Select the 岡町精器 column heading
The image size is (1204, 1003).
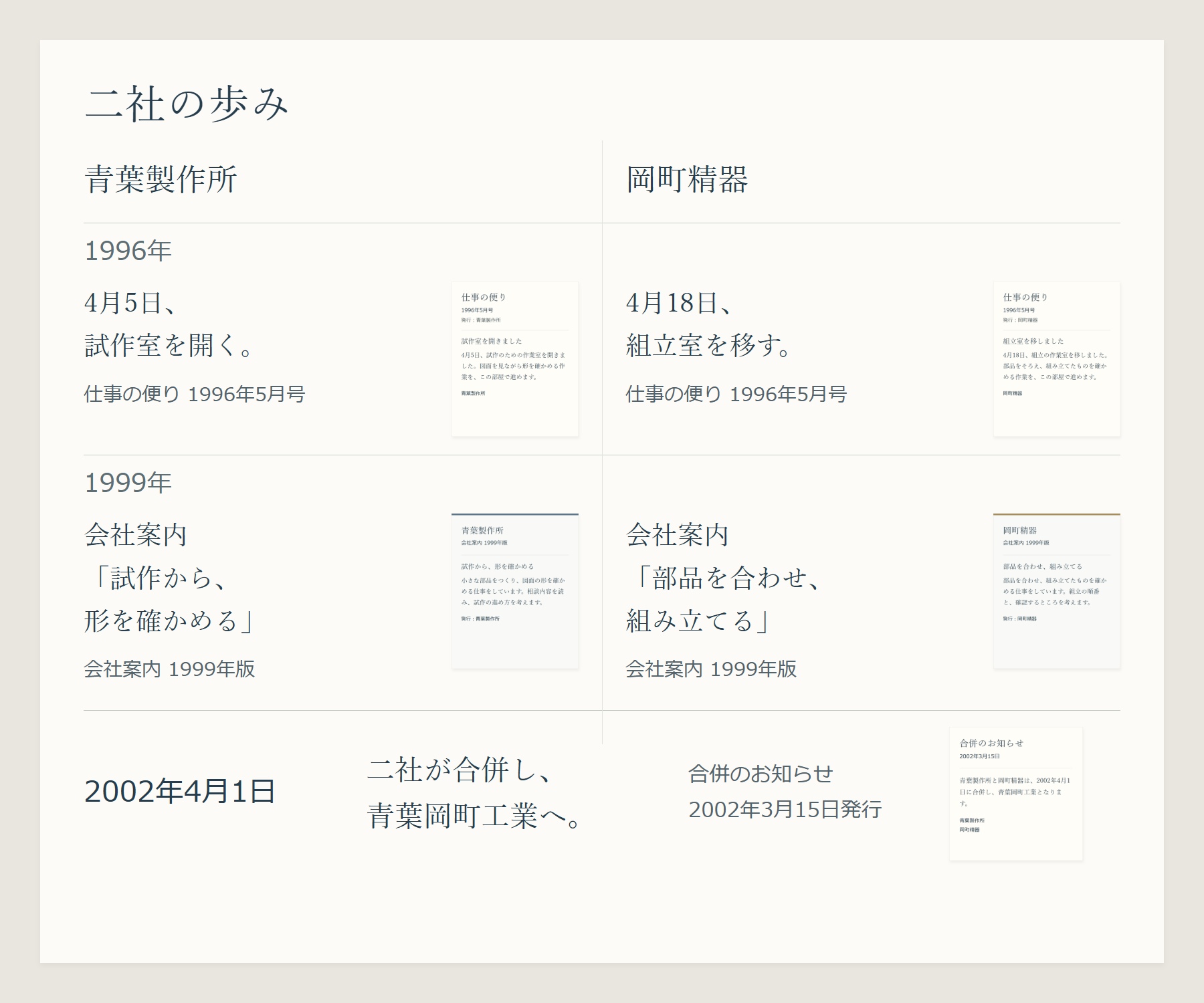[687, 180]
